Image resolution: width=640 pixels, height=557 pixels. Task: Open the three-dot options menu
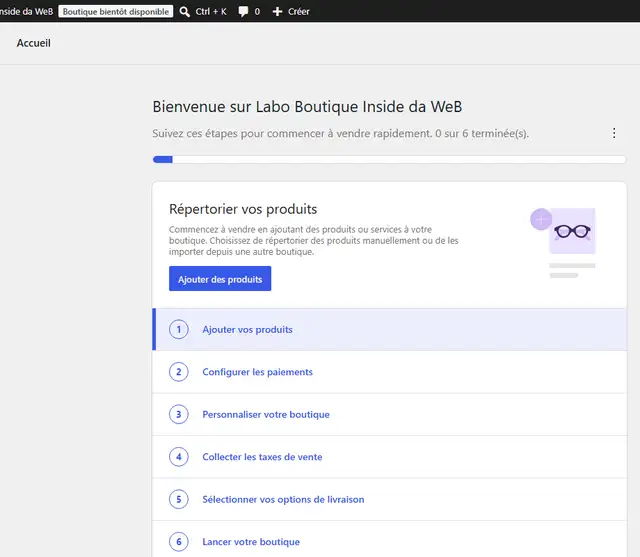click(x=614, y=133)
